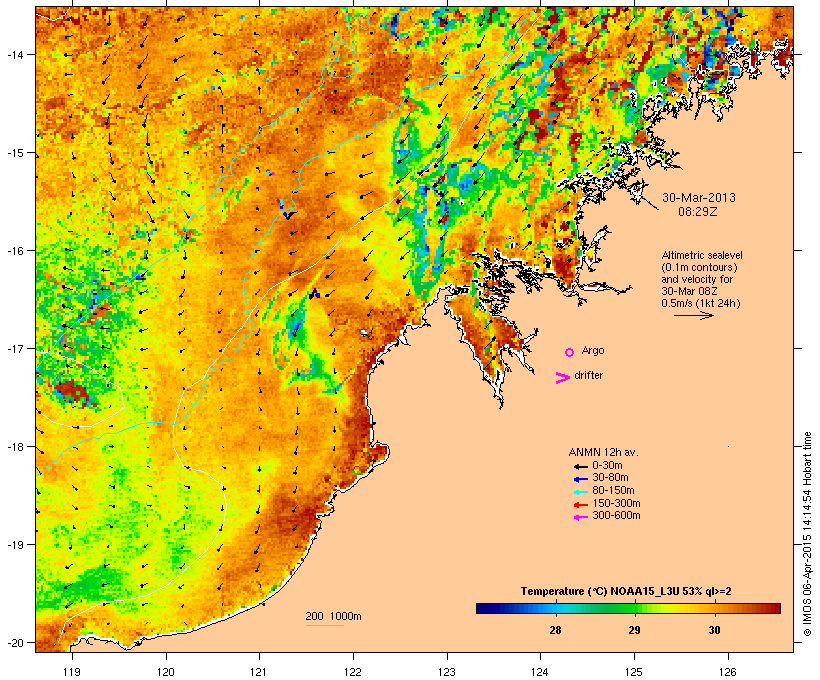Click the blue 30-80m legend arrow
Screen dimensions: 820x680
tap(580, 479)
